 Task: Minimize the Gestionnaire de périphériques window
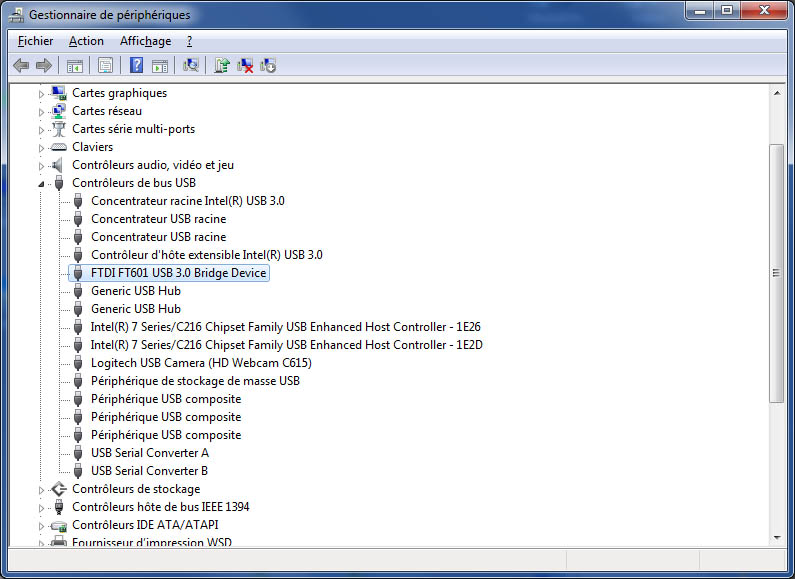pos(700,11)
